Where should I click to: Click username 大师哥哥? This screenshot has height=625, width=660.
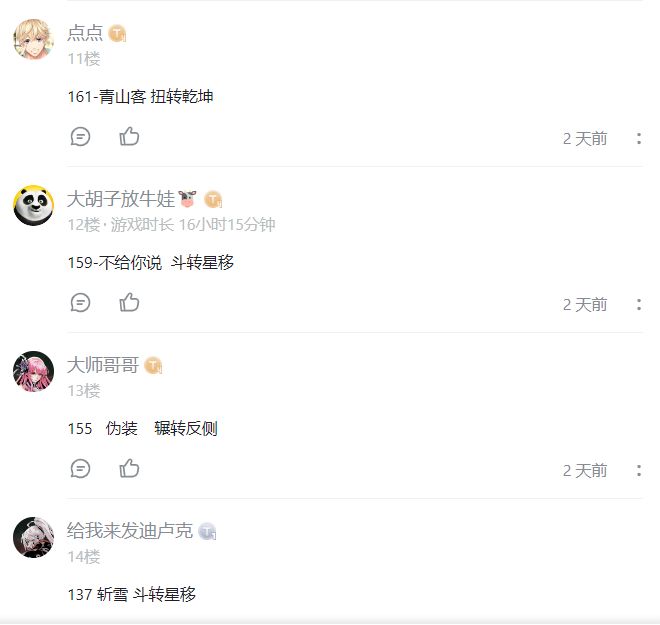(103, 365)
